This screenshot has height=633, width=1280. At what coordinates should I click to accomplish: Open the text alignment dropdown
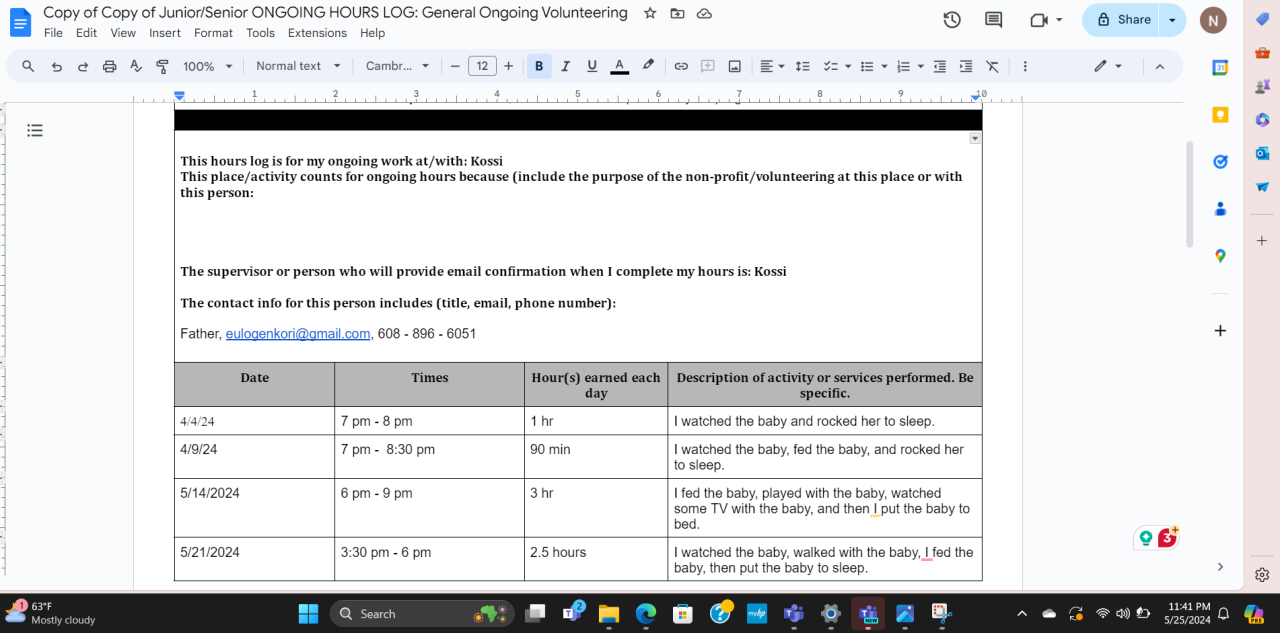coord(772,66)
